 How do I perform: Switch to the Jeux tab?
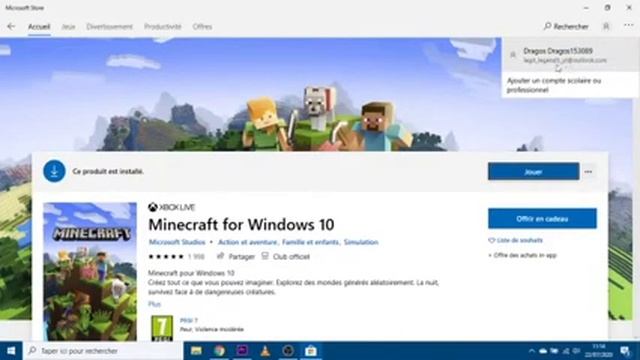coord(68,27)
